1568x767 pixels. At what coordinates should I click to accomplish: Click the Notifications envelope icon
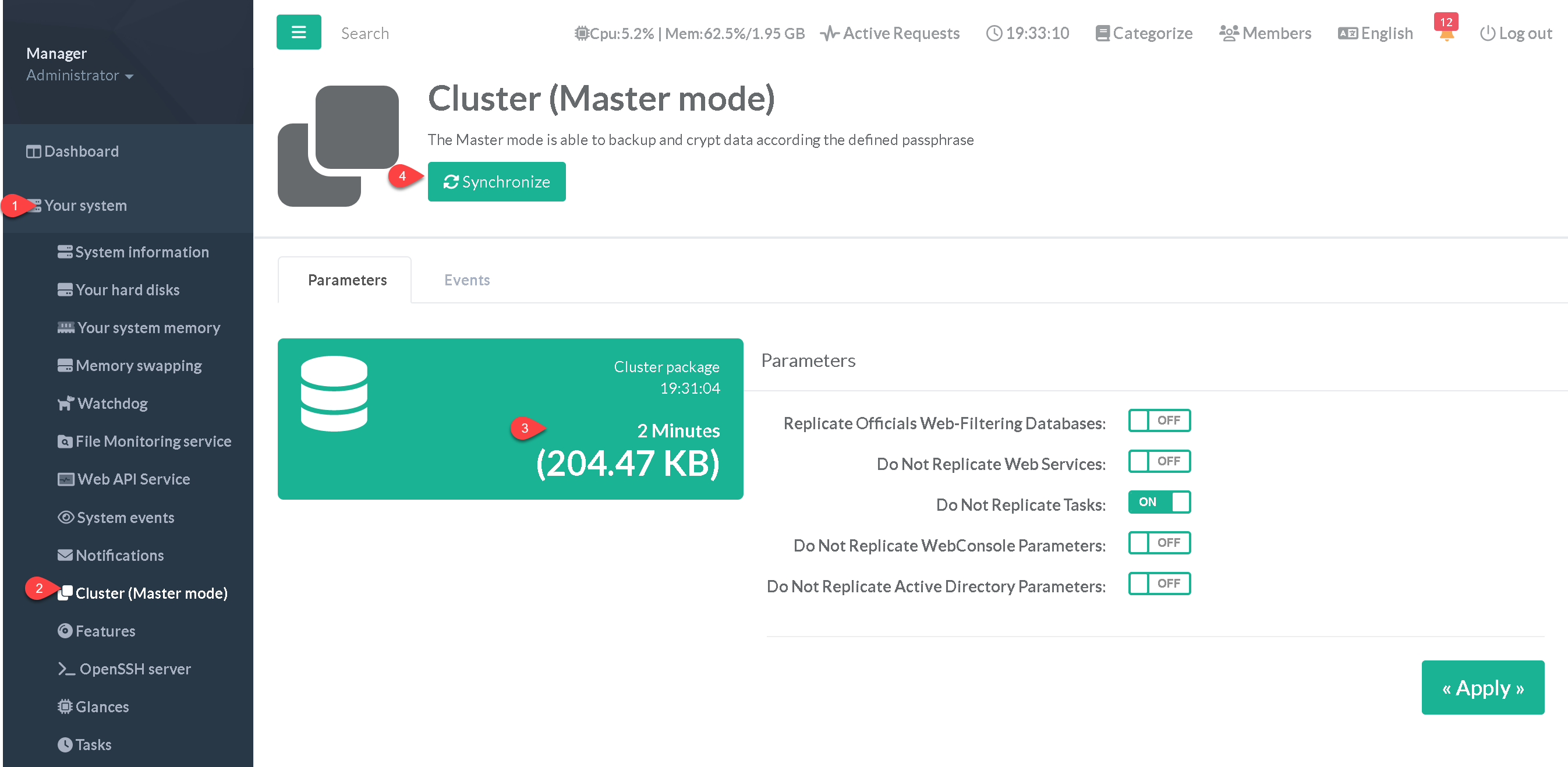[x=65, y=555]
